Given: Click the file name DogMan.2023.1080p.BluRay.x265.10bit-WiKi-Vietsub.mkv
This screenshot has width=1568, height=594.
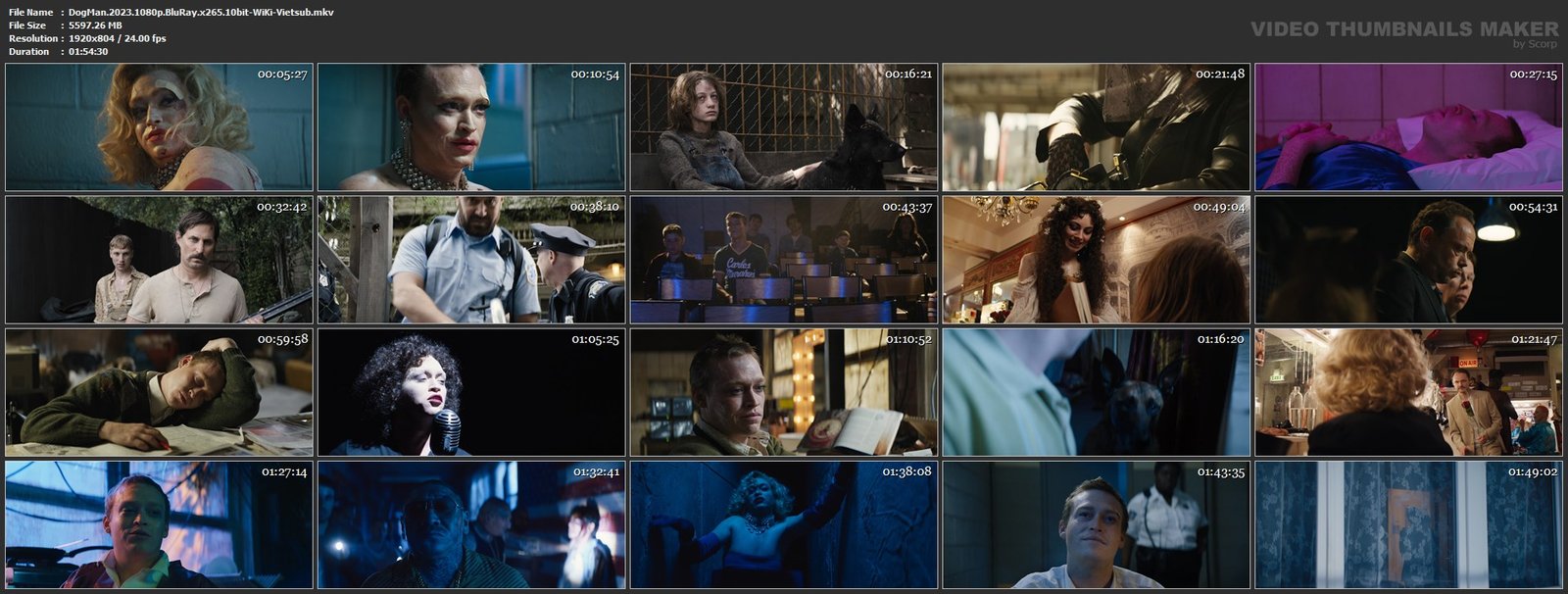Looking at the screenshot, I should click(x=201, y=12).
